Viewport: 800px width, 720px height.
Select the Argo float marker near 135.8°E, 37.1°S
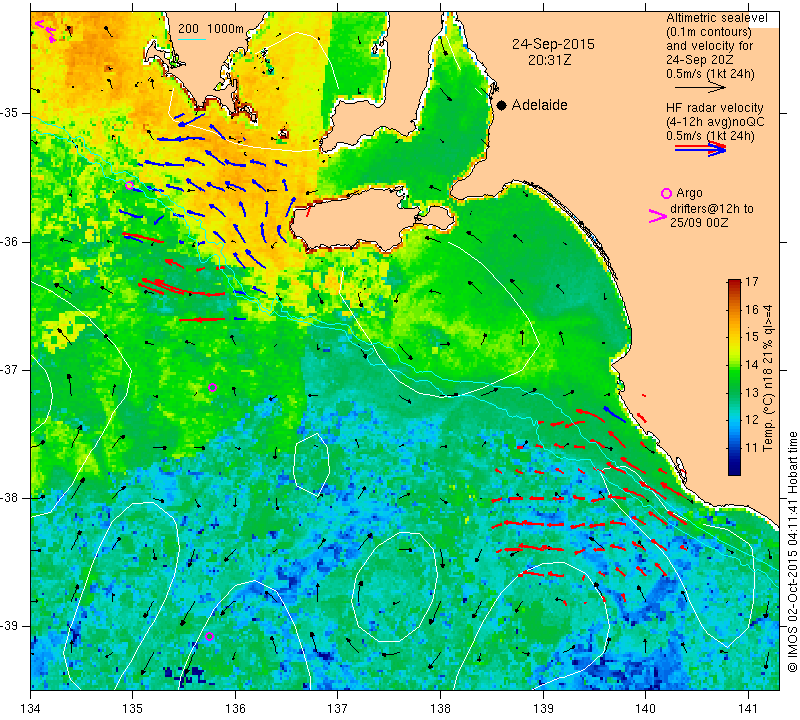tap(213, 388)
